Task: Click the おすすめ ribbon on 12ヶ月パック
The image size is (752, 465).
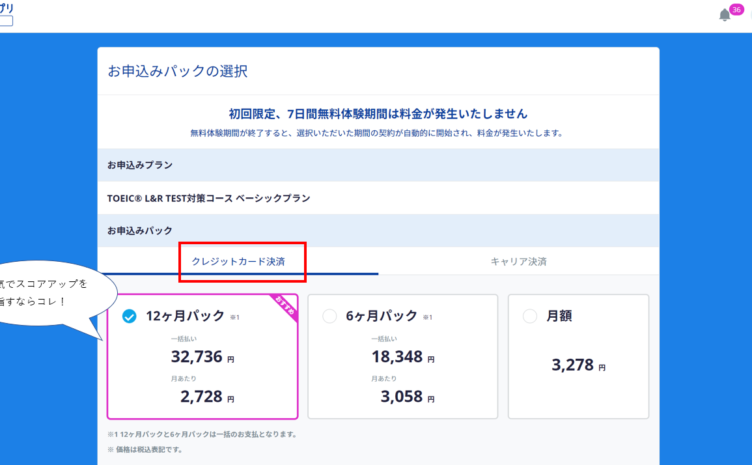Action: [x=285, y=307]
